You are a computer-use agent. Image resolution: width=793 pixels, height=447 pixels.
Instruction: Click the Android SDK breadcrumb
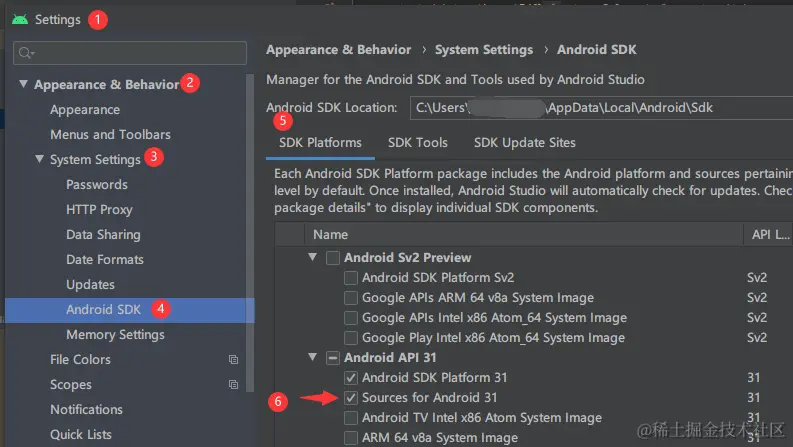tap(597, 50)
